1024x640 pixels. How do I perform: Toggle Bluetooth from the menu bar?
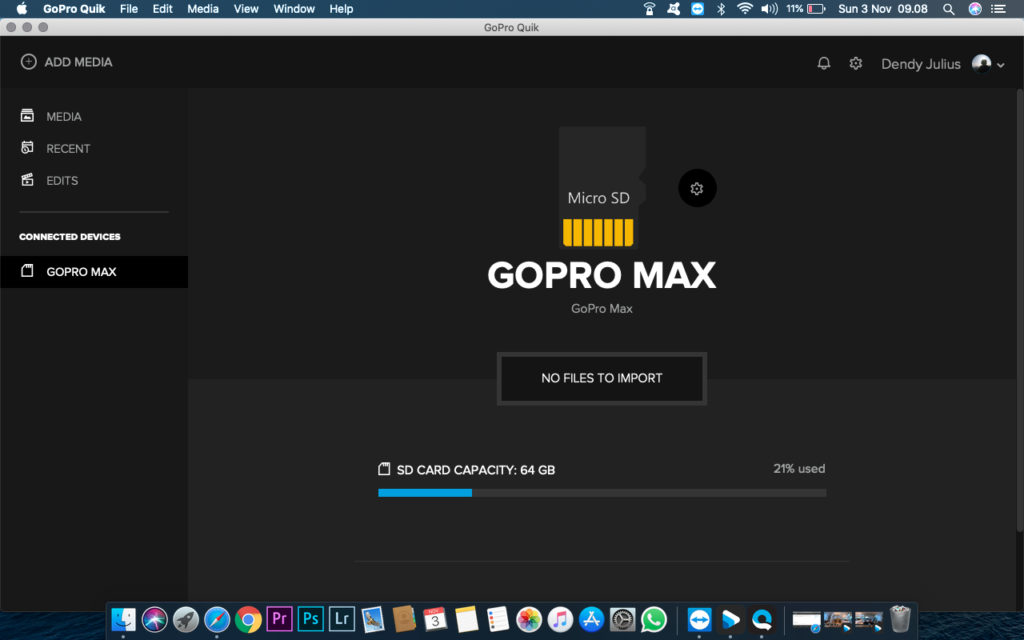722,9
